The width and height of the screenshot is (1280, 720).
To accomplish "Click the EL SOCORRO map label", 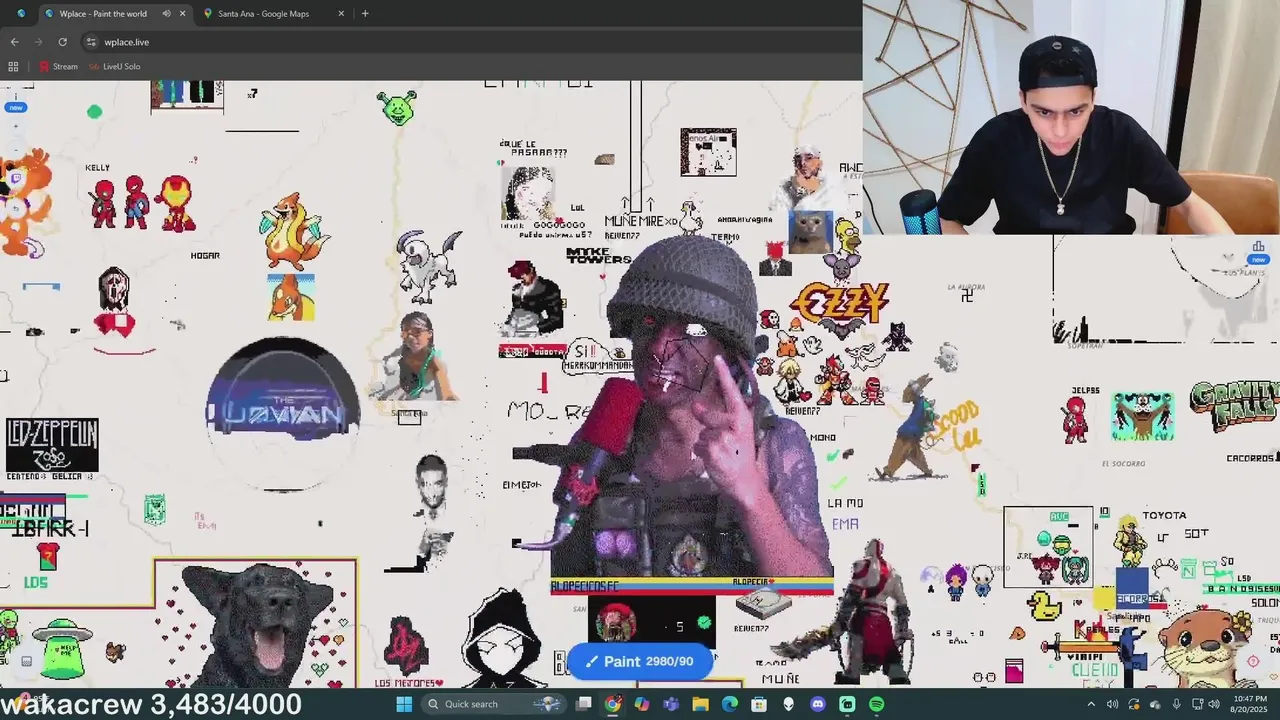I will click(1123, 463).
